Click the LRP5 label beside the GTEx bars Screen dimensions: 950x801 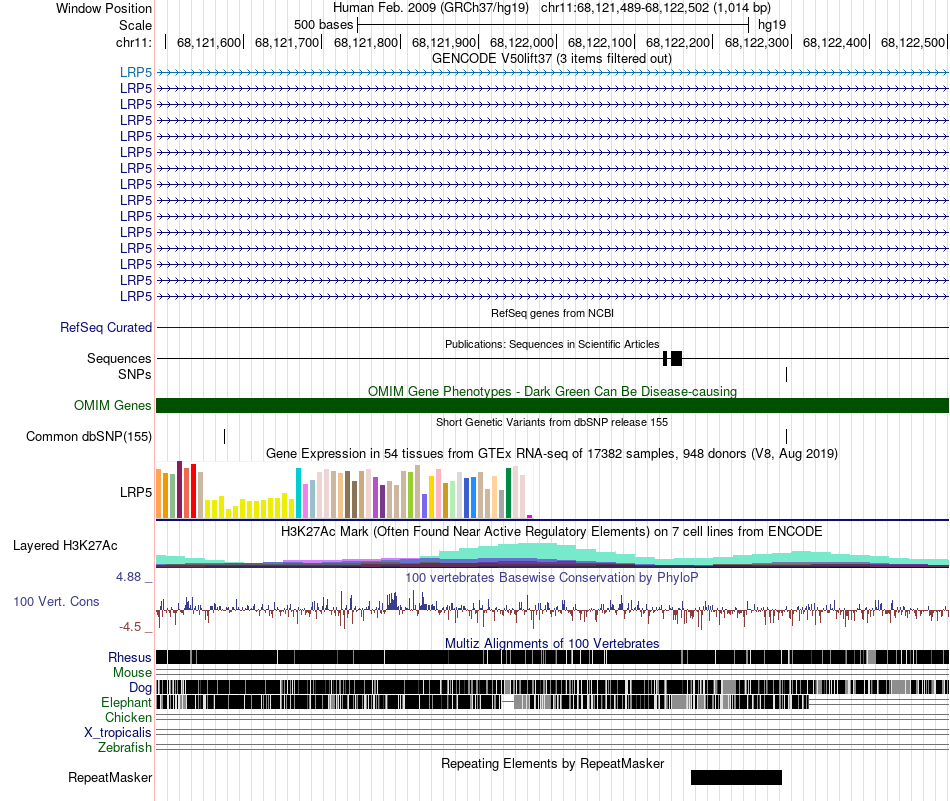point(136,493)
